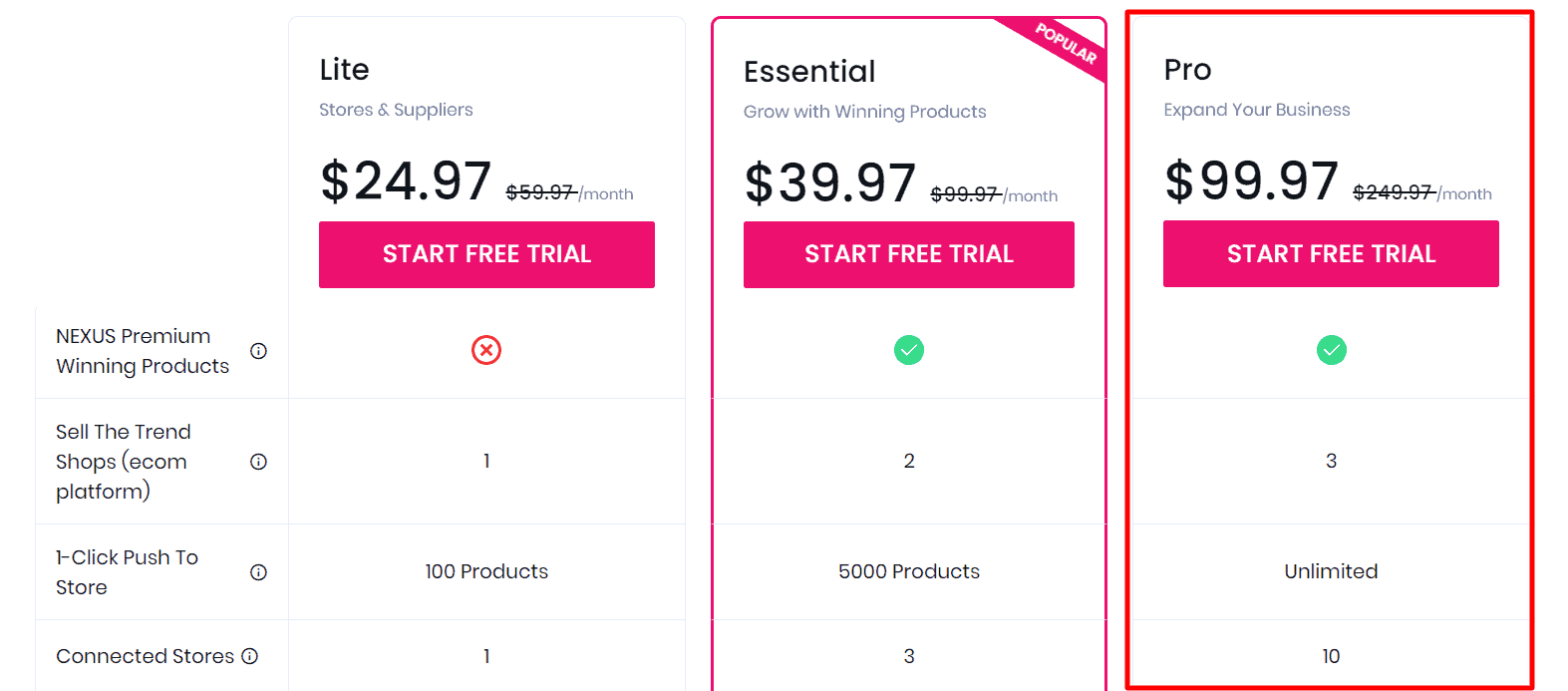The width and height of the screenshot is (1568, 691).
Task: Select the Lite plan header
Action: [344, 70]
